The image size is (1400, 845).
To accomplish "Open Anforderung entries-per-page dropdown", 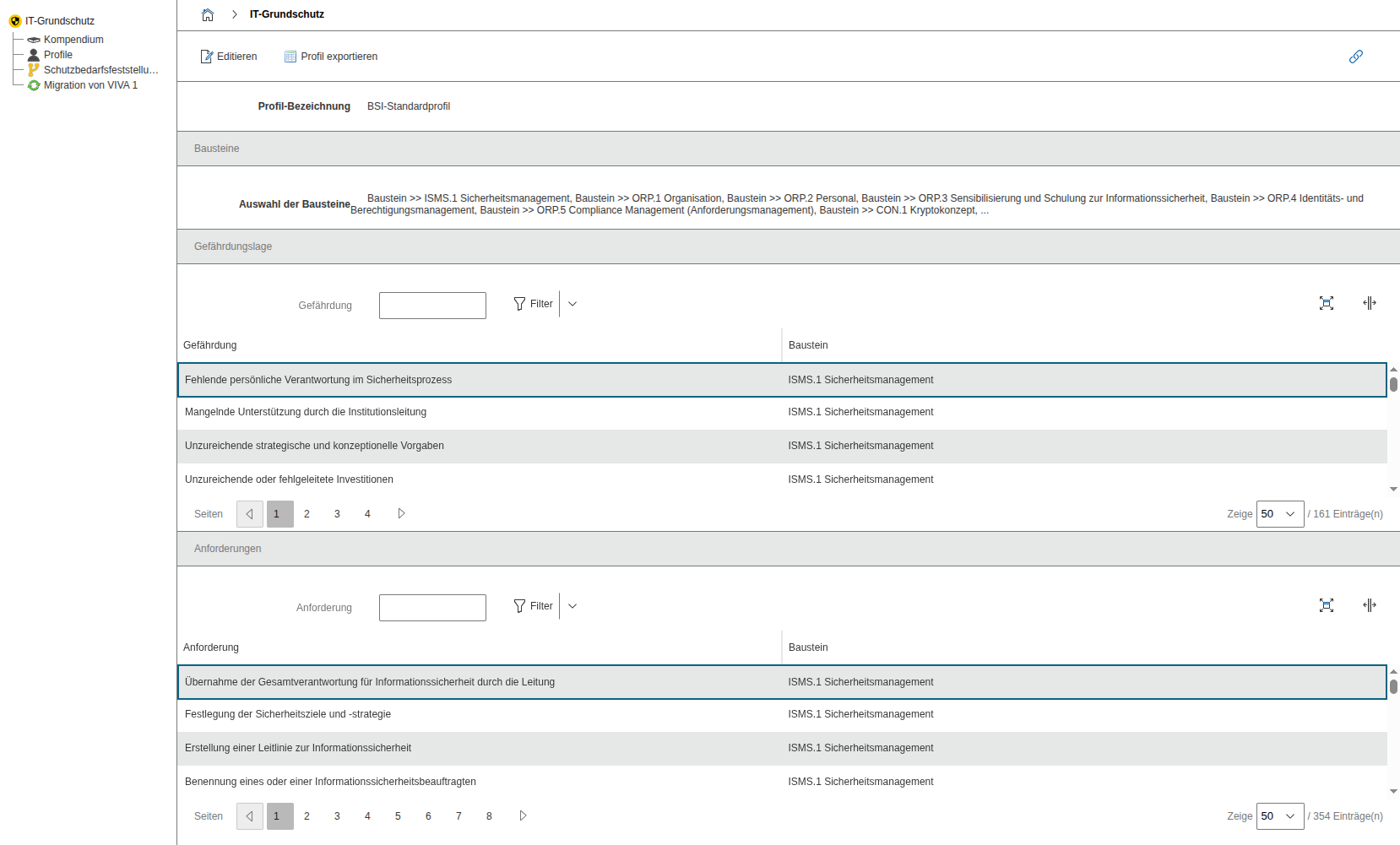I will point(1279,816).
